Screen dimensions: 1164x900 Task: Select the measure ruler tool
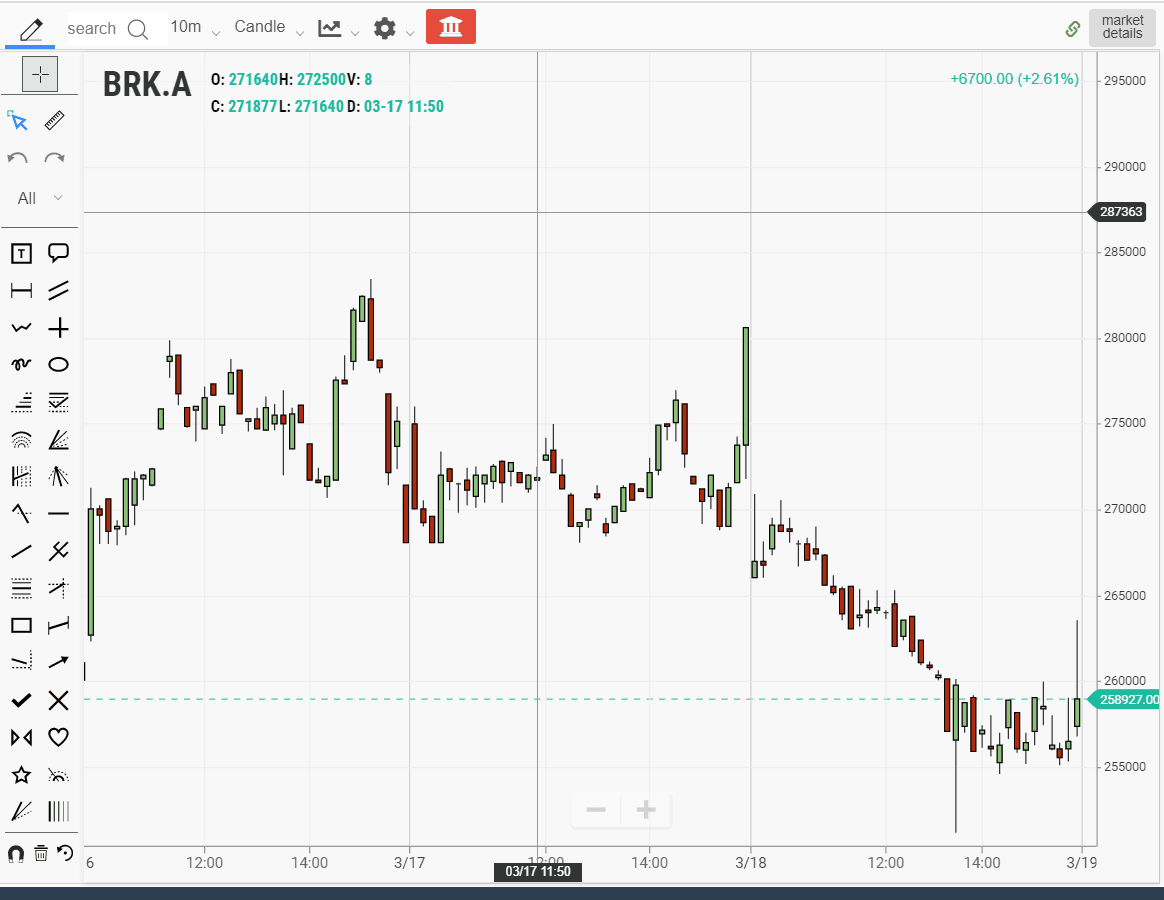coord(56,121)
